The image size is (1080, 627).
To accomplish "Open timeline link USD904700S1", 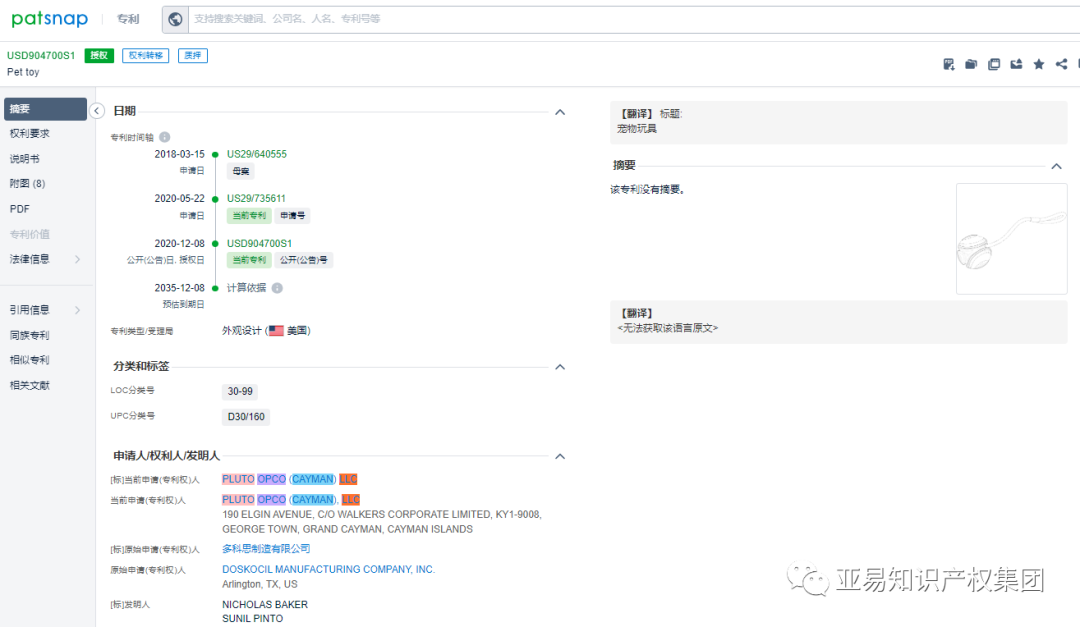I will click(x=260, y=244).
